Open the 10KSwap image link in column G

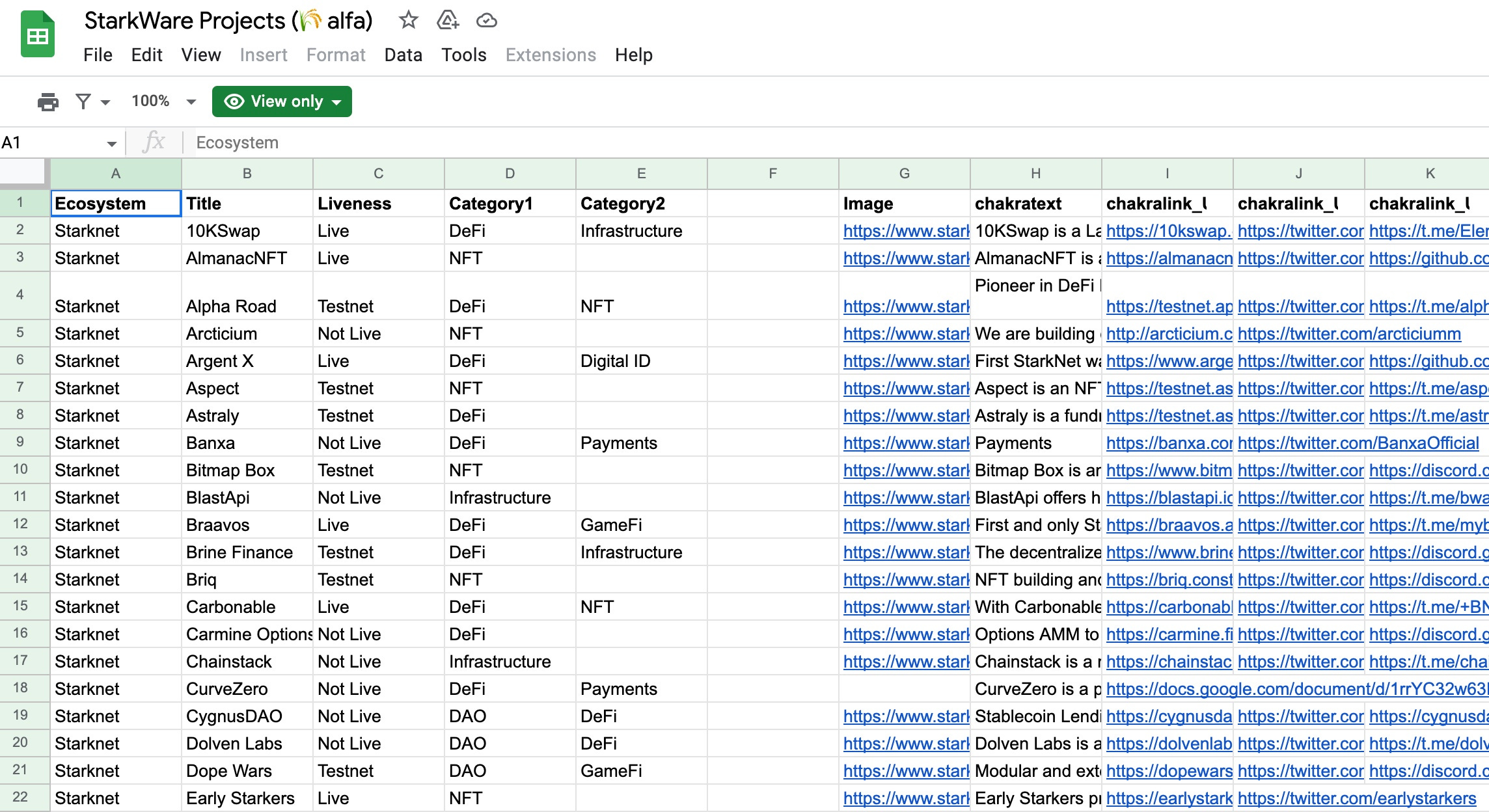[906, 231]
